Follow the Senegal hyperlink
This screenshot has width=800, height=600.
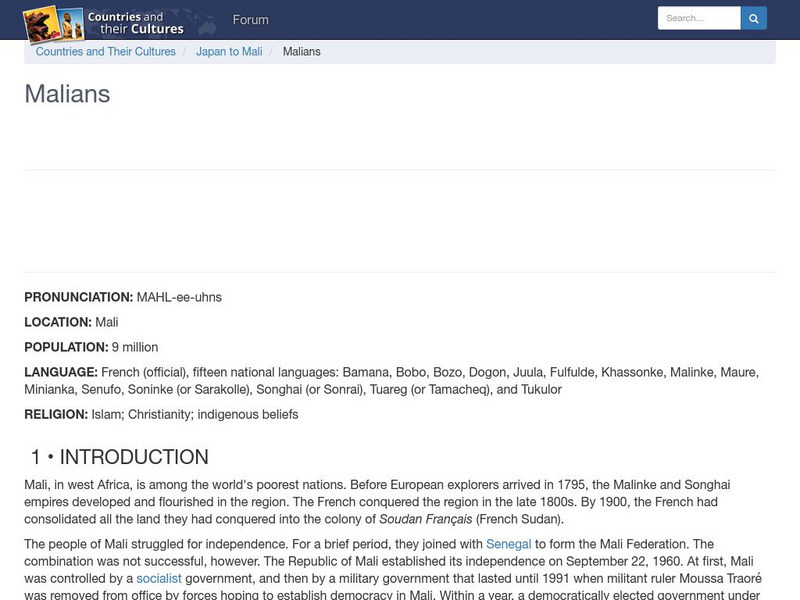tap(509, 544)
